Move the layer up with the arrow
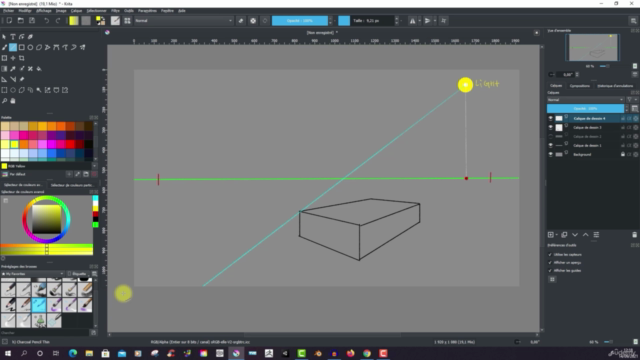Viewport: 640px width, 360px height. coord(585,235)
